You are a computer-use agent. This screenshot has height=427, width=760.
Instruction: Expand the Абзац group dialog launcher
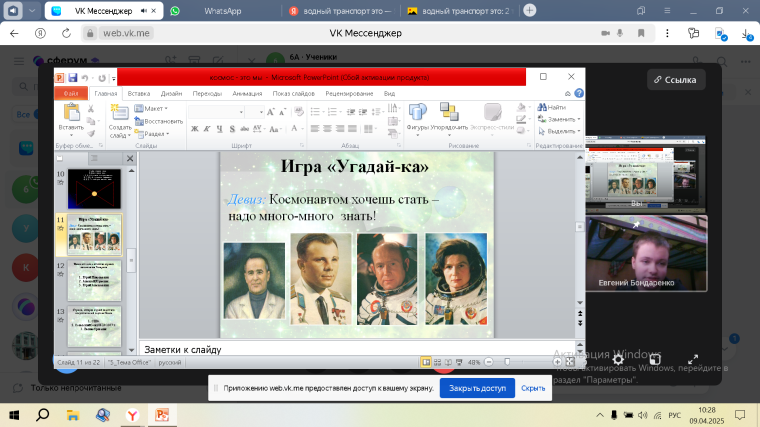click(399, 145)
